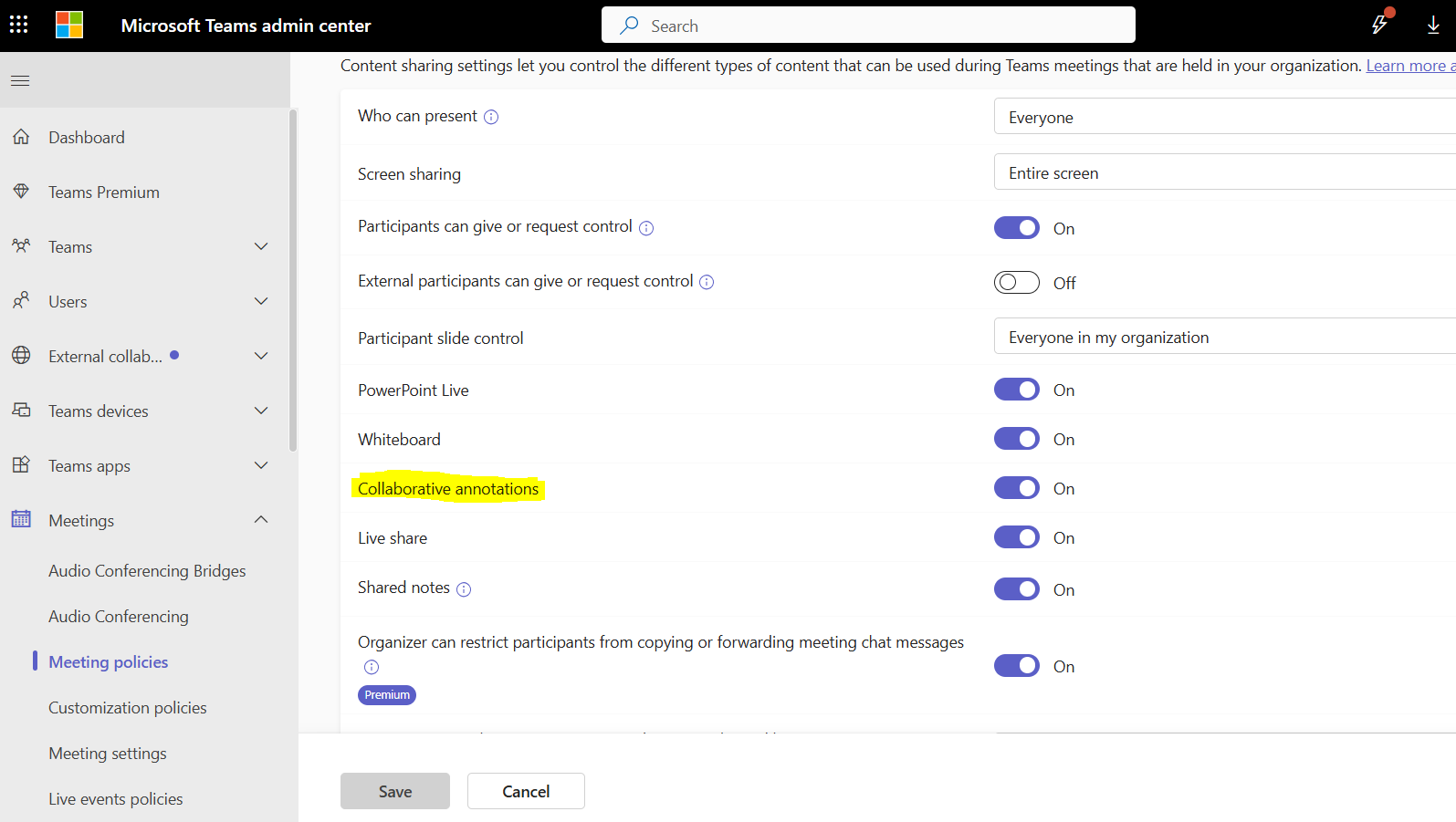Click the Teams Premium diamond icon
The height and width of the screenshot is (822, 1456).
tap(21, 192)
